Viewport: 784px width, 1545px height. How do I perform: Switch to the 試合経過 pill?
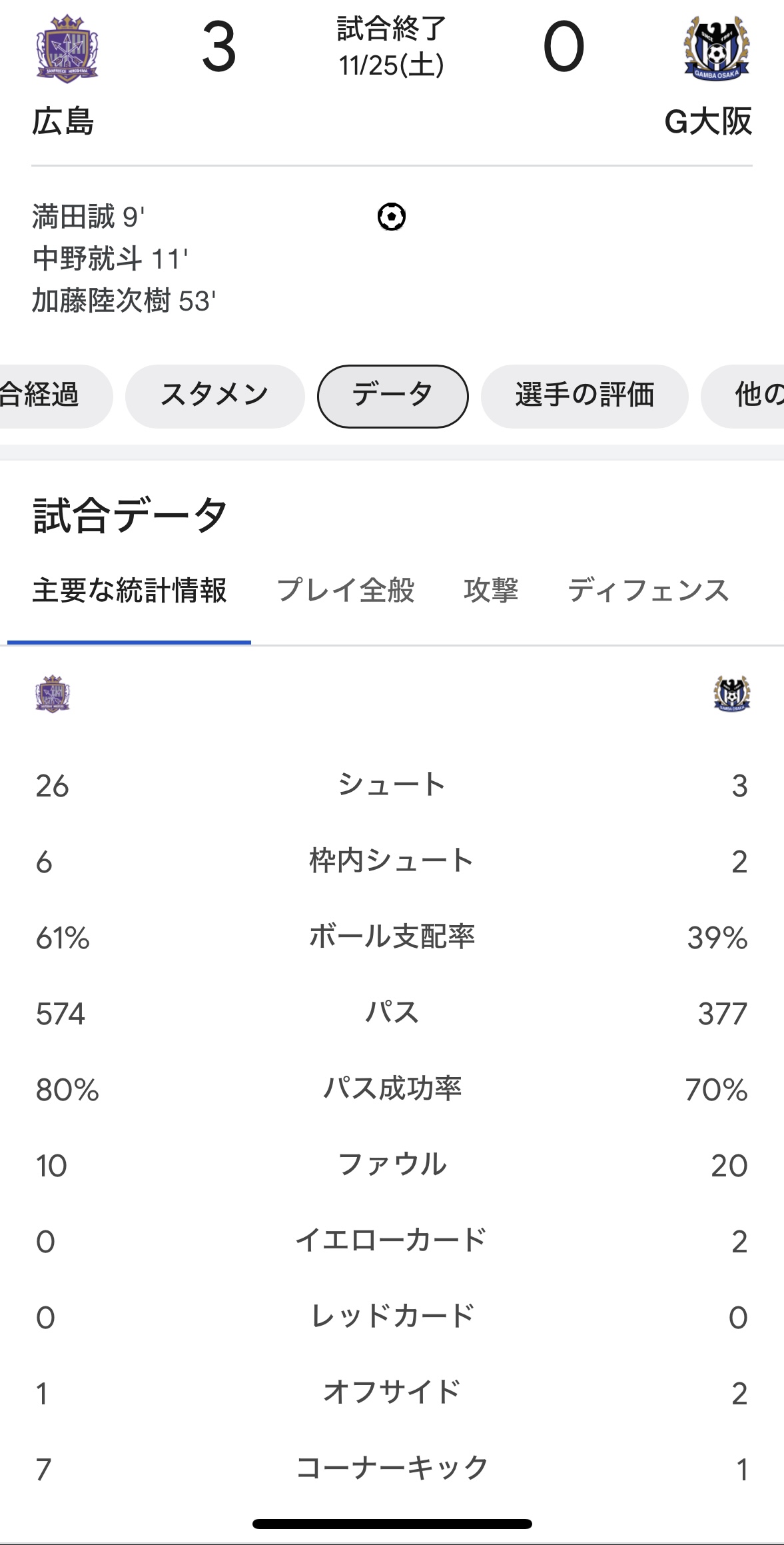click(53, 396)
